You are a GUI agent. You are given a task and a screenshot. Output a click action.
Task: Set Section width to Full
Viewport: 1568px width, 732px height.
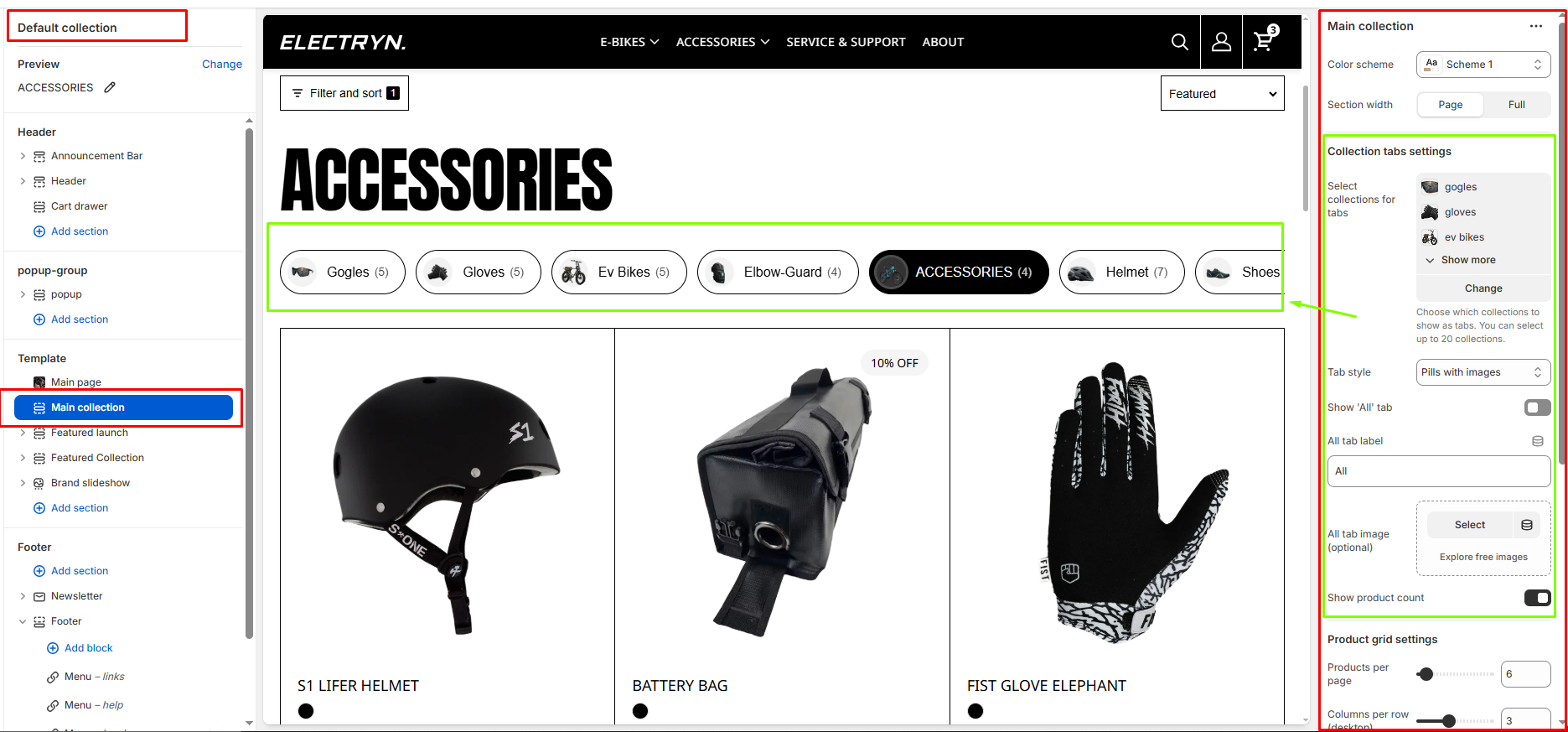click(1517, 105)
